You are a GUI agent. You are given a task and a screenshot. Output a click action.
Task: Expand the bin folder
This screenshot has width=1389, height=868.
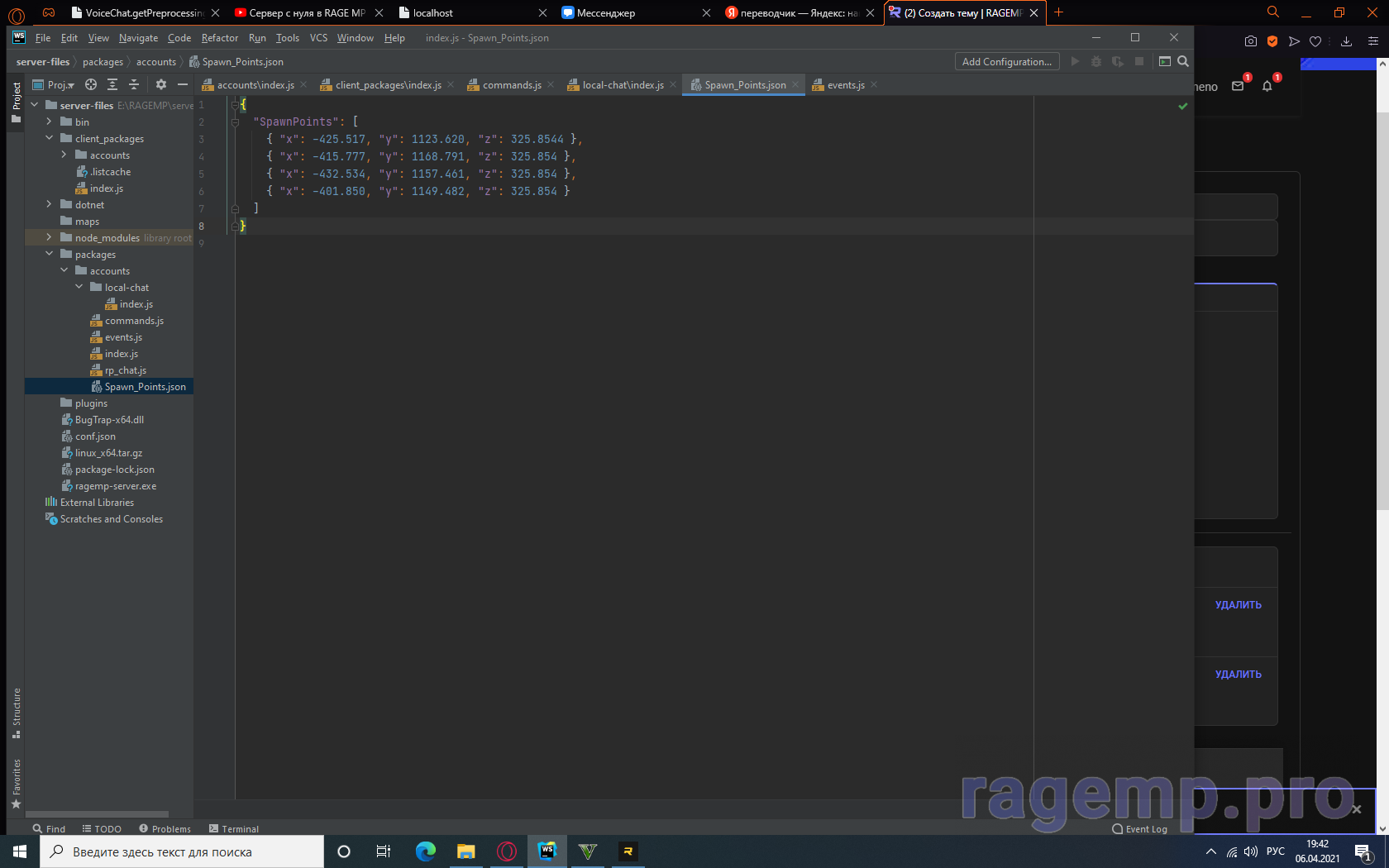click(x=50, y=122)
